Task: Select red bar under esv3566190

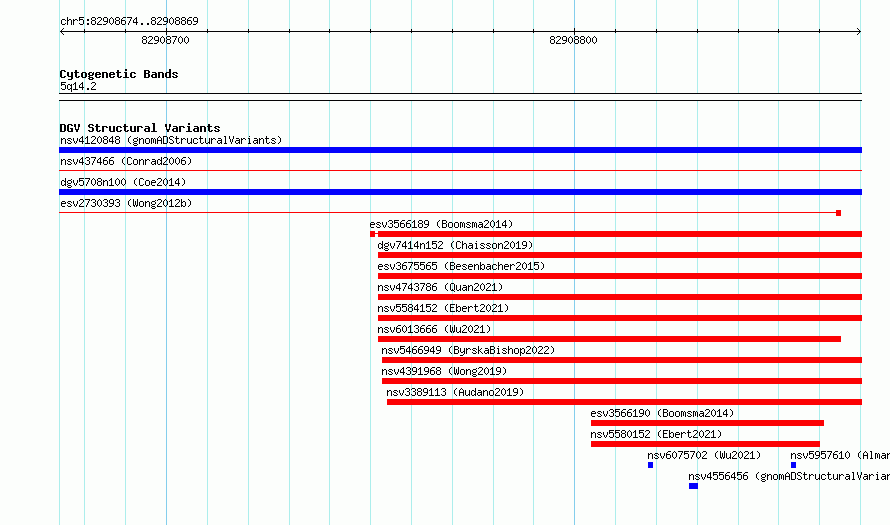Action: (707, 423)
